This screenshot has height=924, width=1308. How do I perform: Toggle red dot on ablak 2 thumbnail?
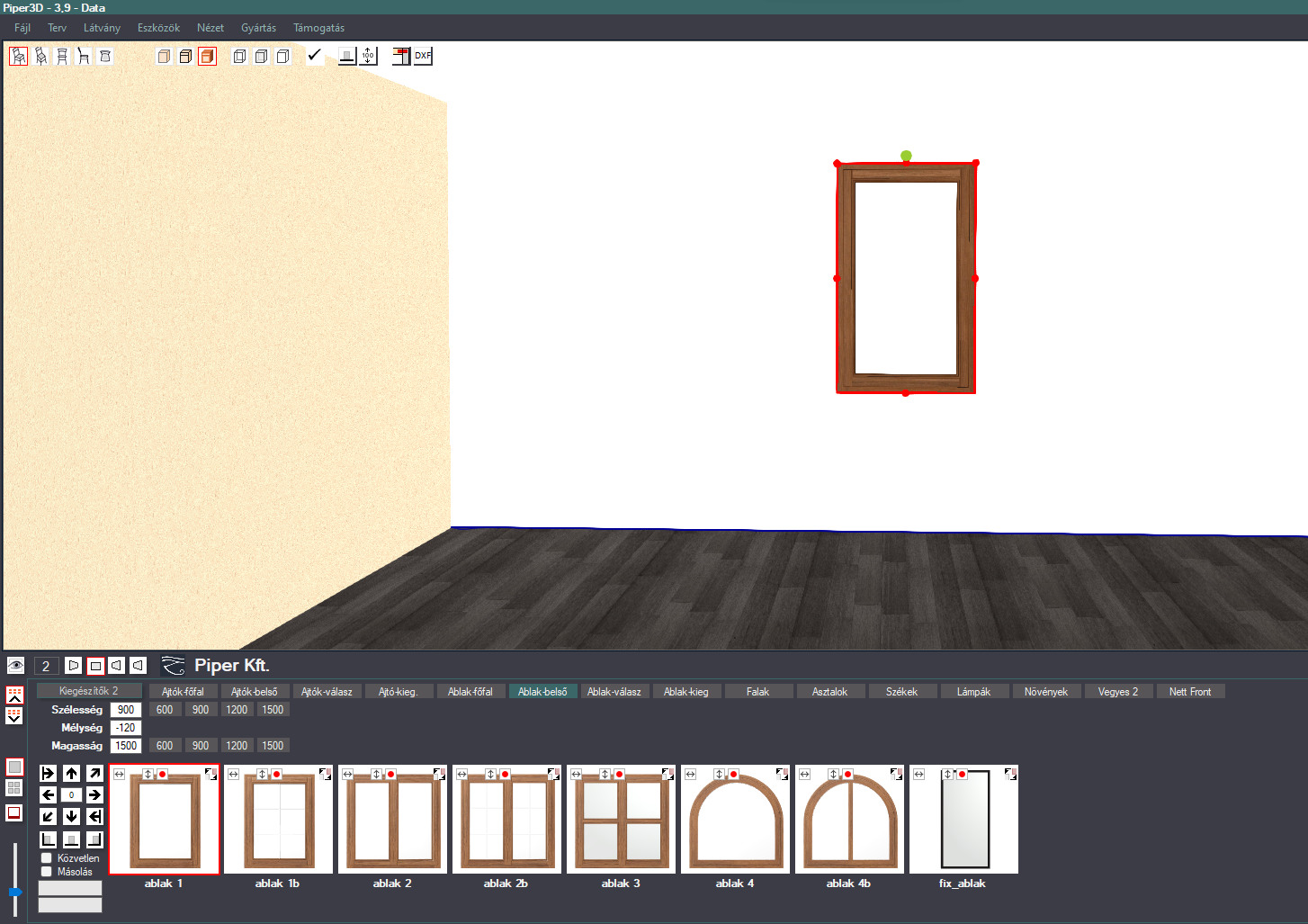[390, 774]
